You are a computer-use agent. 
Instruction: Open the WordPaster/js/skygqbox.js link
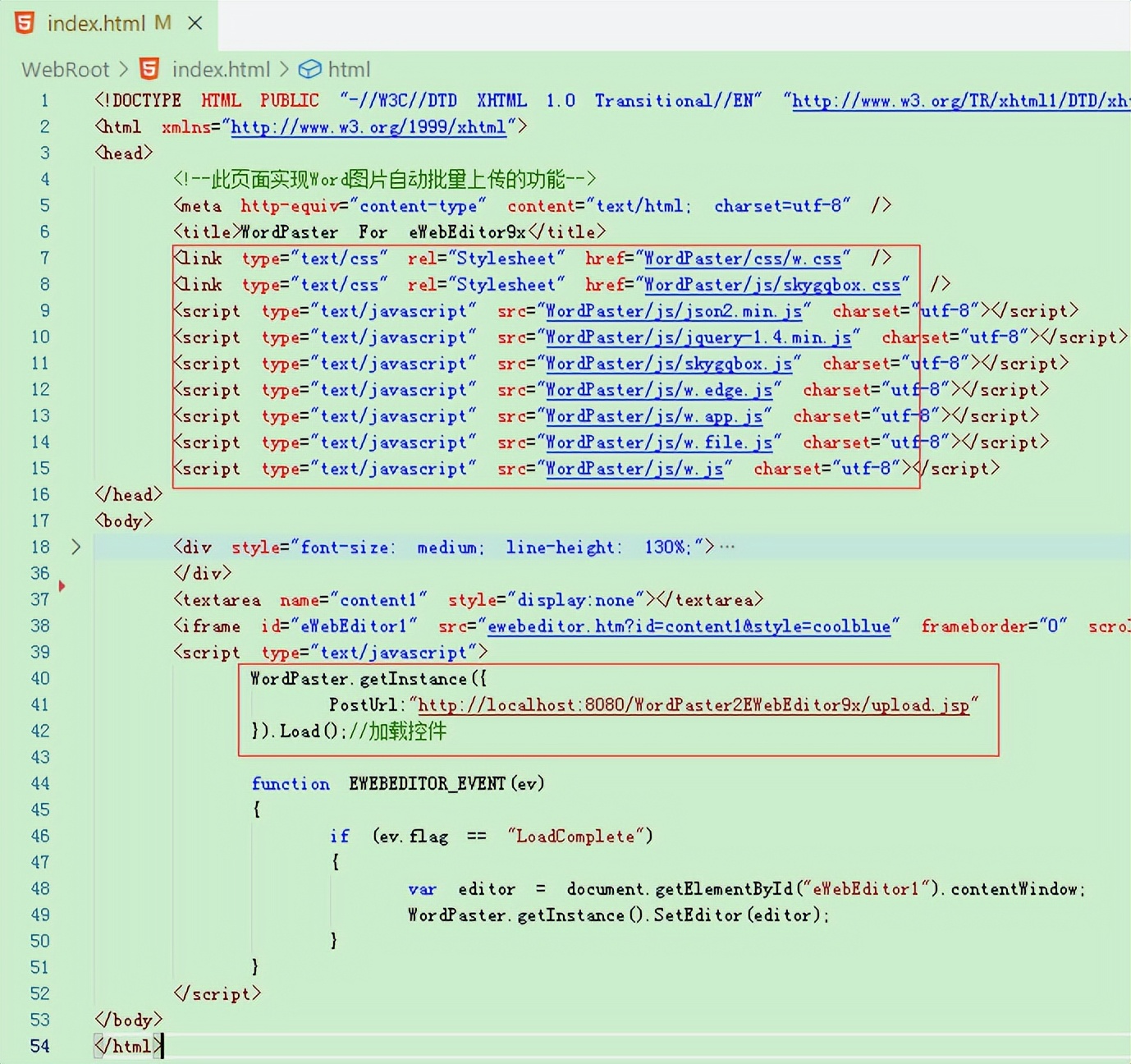[x=669, y=364]
